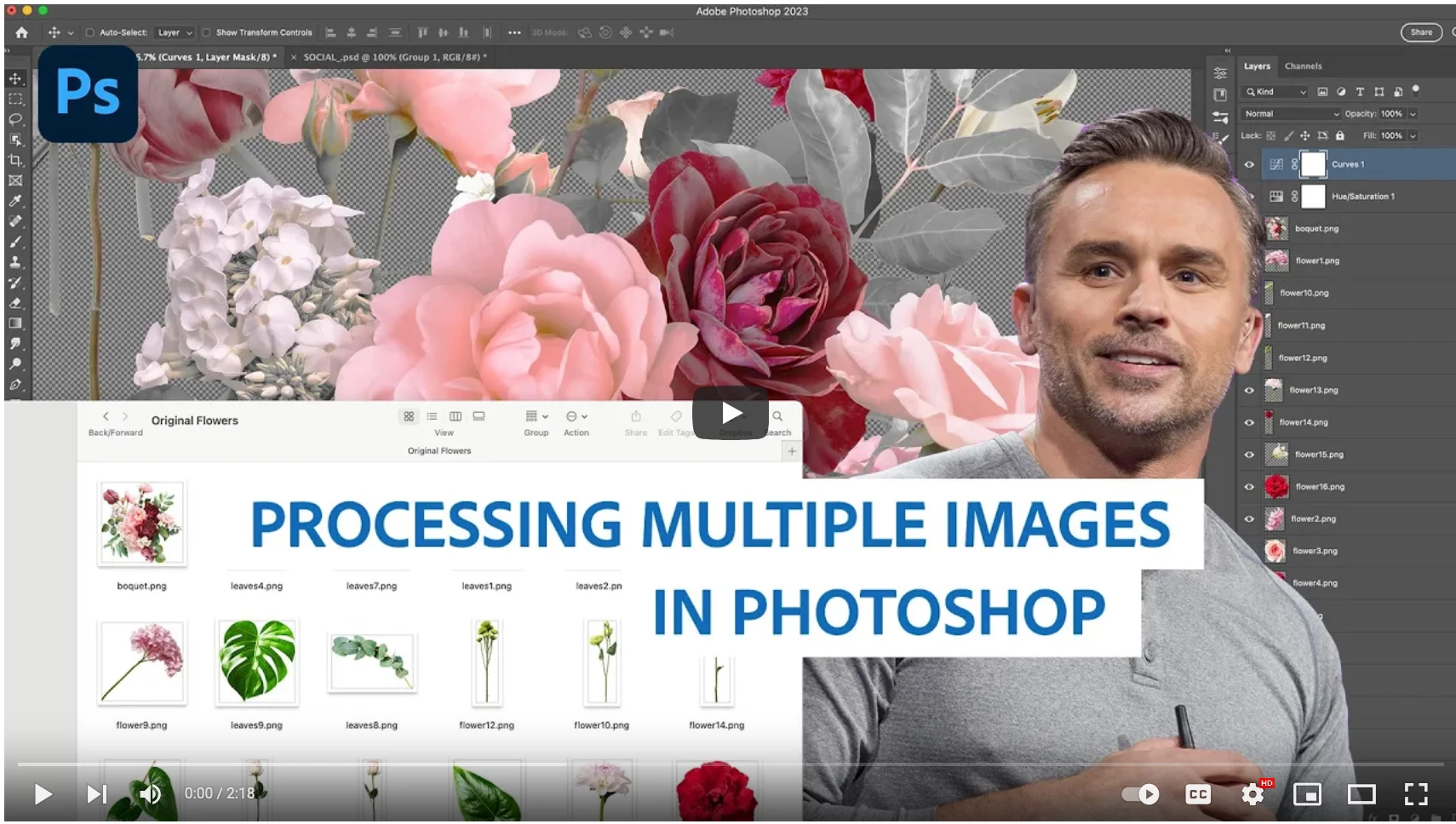1456x824 pixels.
Task: Select the Clone Stamp tool
Action: tap(15, 262)
